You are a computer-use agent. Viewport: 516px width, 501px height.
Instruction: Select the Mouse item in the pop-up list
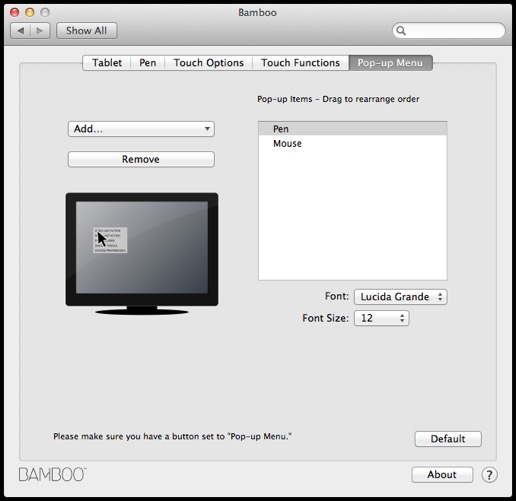point(353,144)
